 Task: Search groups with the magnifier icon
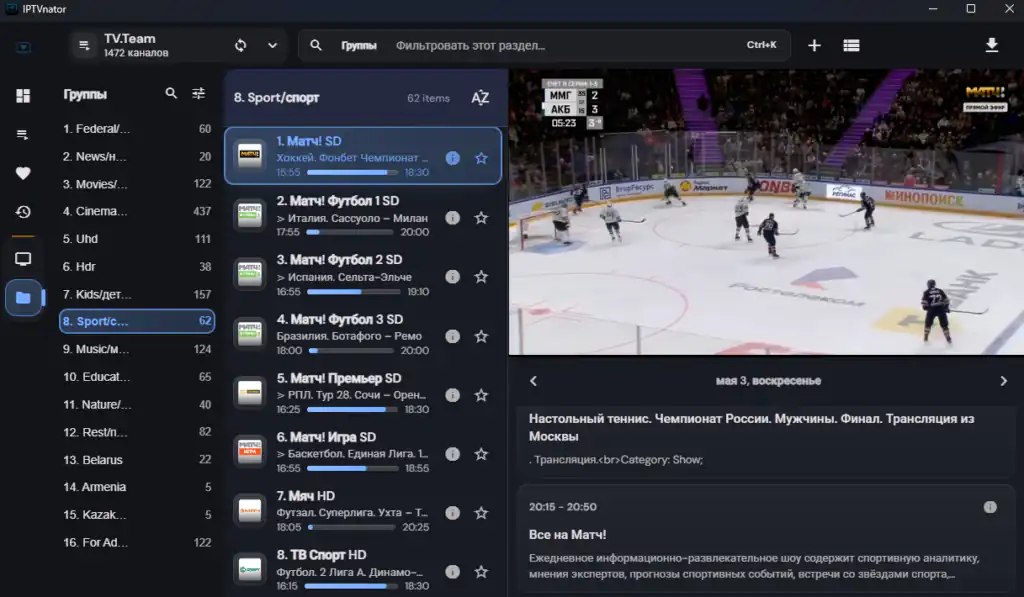tap(171, 93)
